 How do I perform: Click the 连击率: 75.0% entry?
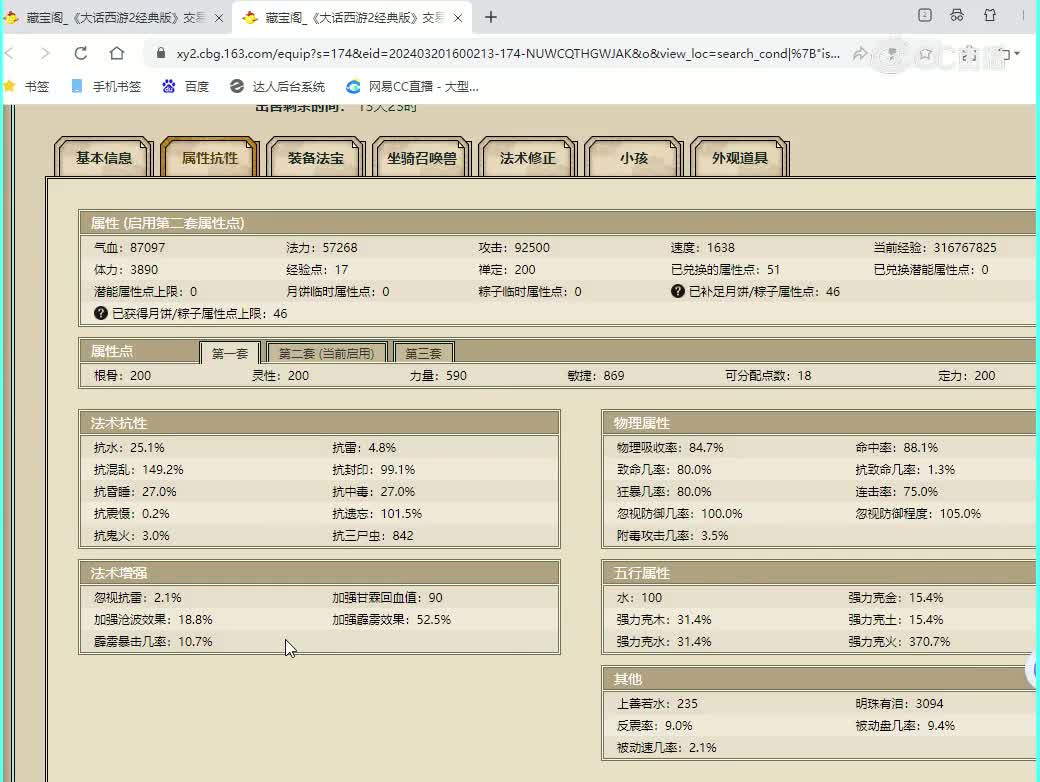coord(897,491)
